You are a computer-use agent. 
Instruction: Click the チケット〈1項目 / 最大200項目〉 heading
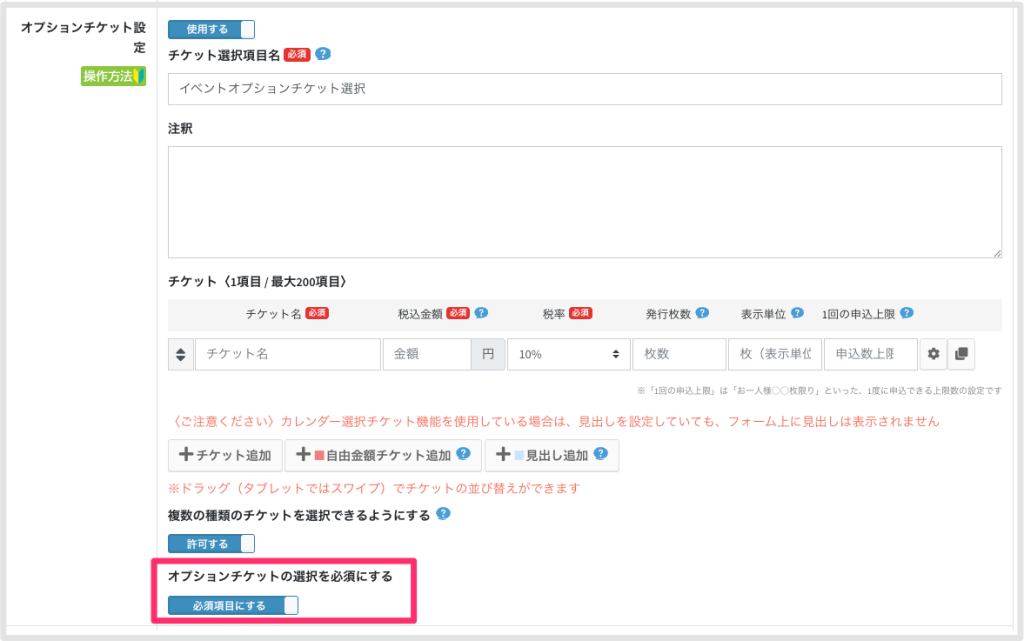pyautogui.click(x=257, y=282)
